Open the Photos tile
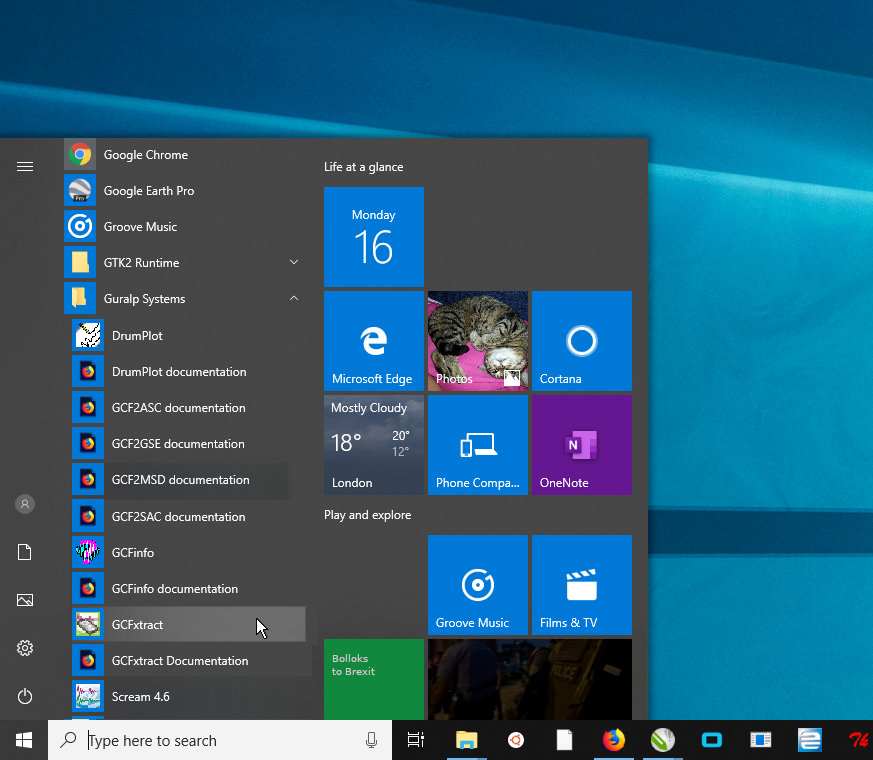 [x=478, y=341]
